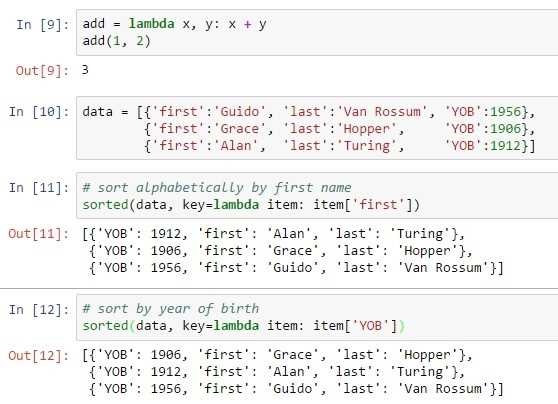Click the 'Van Rossum' string in cell 10
The image size is (558, 404).
381,112
